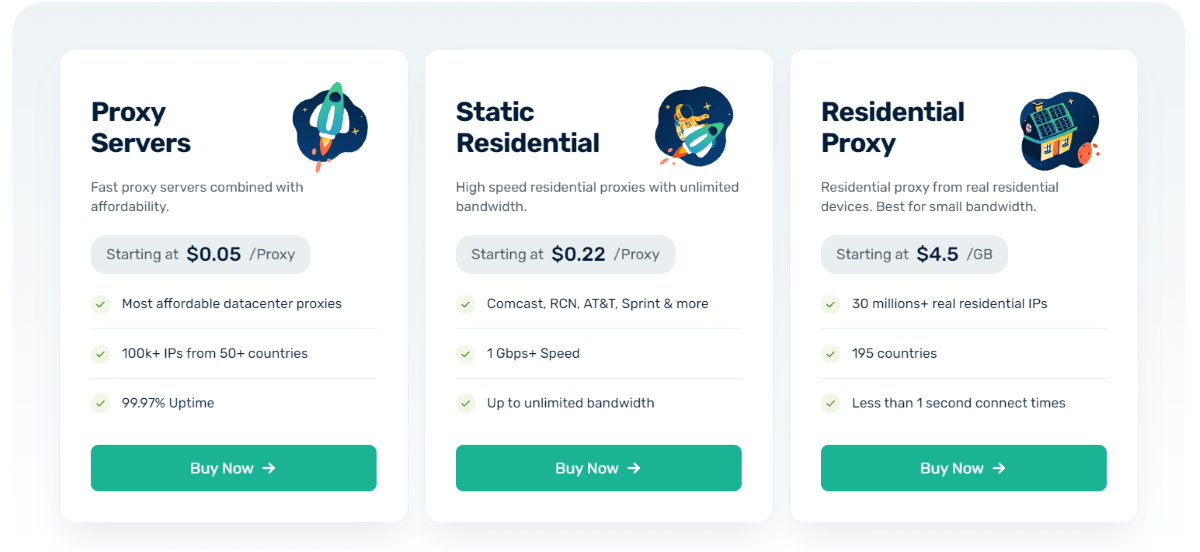Click the astronaut rocket illustration for Static Residential
This screenshot has height=552, width=1200.
[x=695, y=127]
